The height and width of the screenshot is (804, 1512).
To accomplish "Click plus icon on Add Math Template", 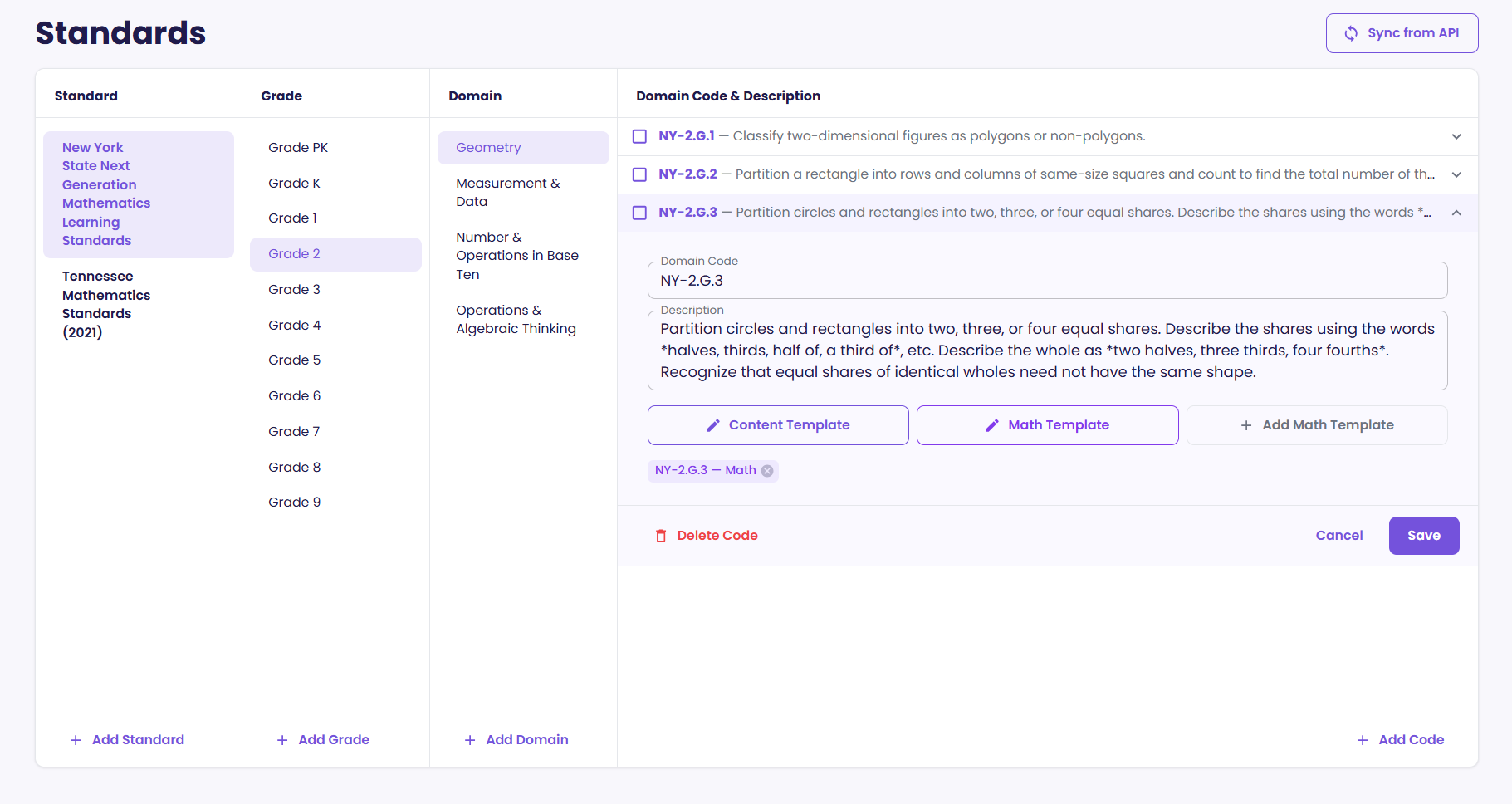I will (x=1245, y=425).
